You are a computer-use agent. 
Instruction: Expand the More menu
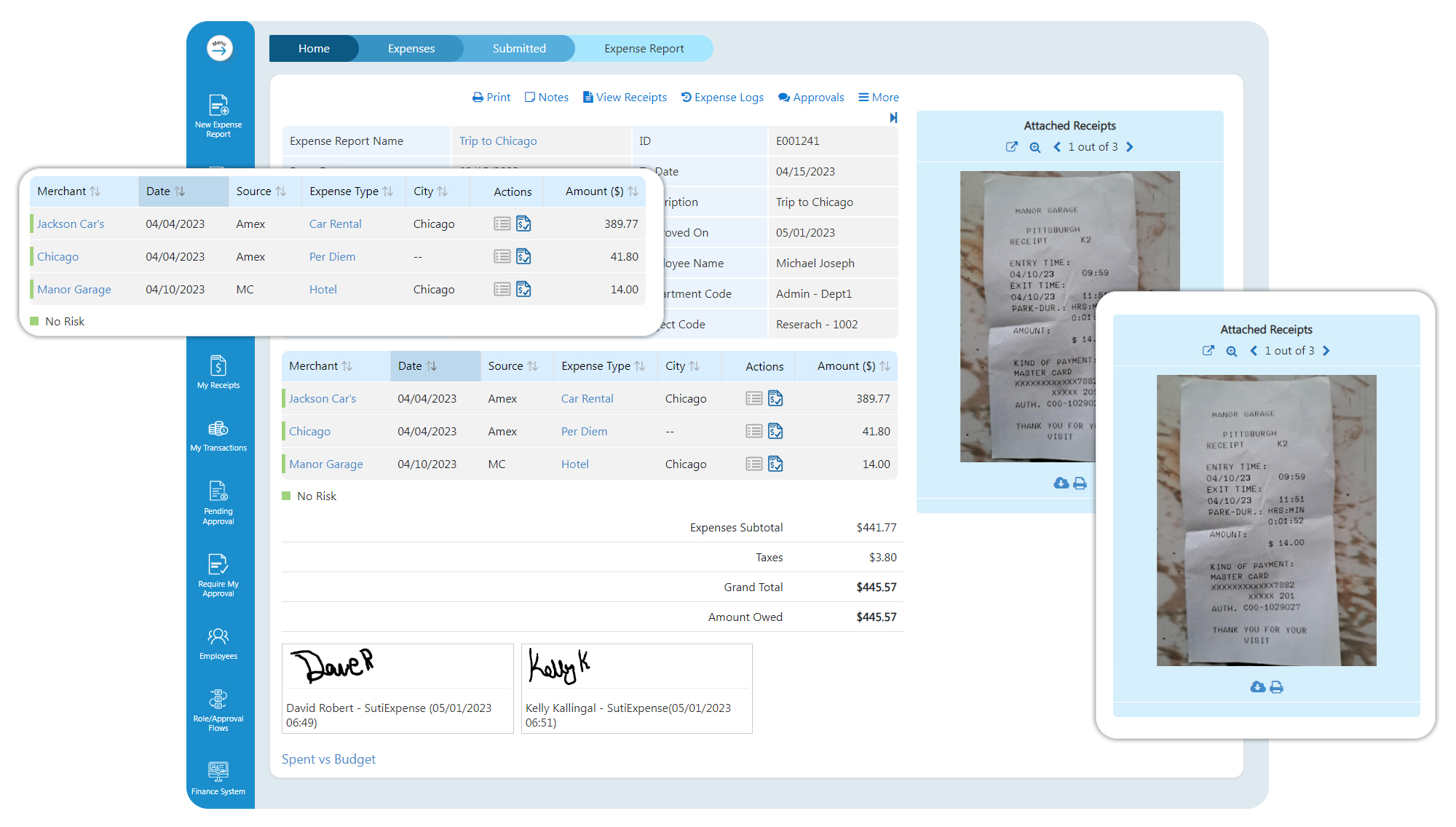pos(879,97)
